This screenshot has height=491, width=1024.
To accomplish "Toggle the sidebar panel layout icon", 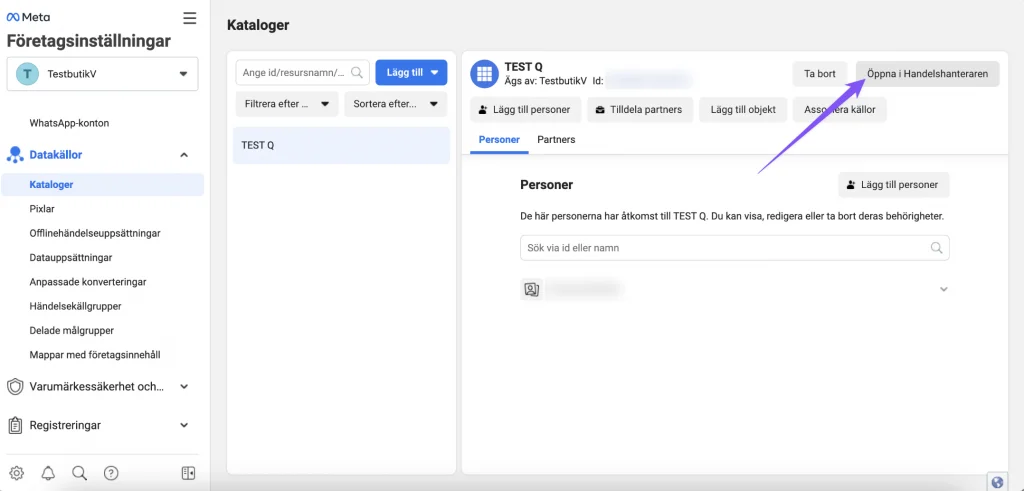I will [x=188, y=473].
